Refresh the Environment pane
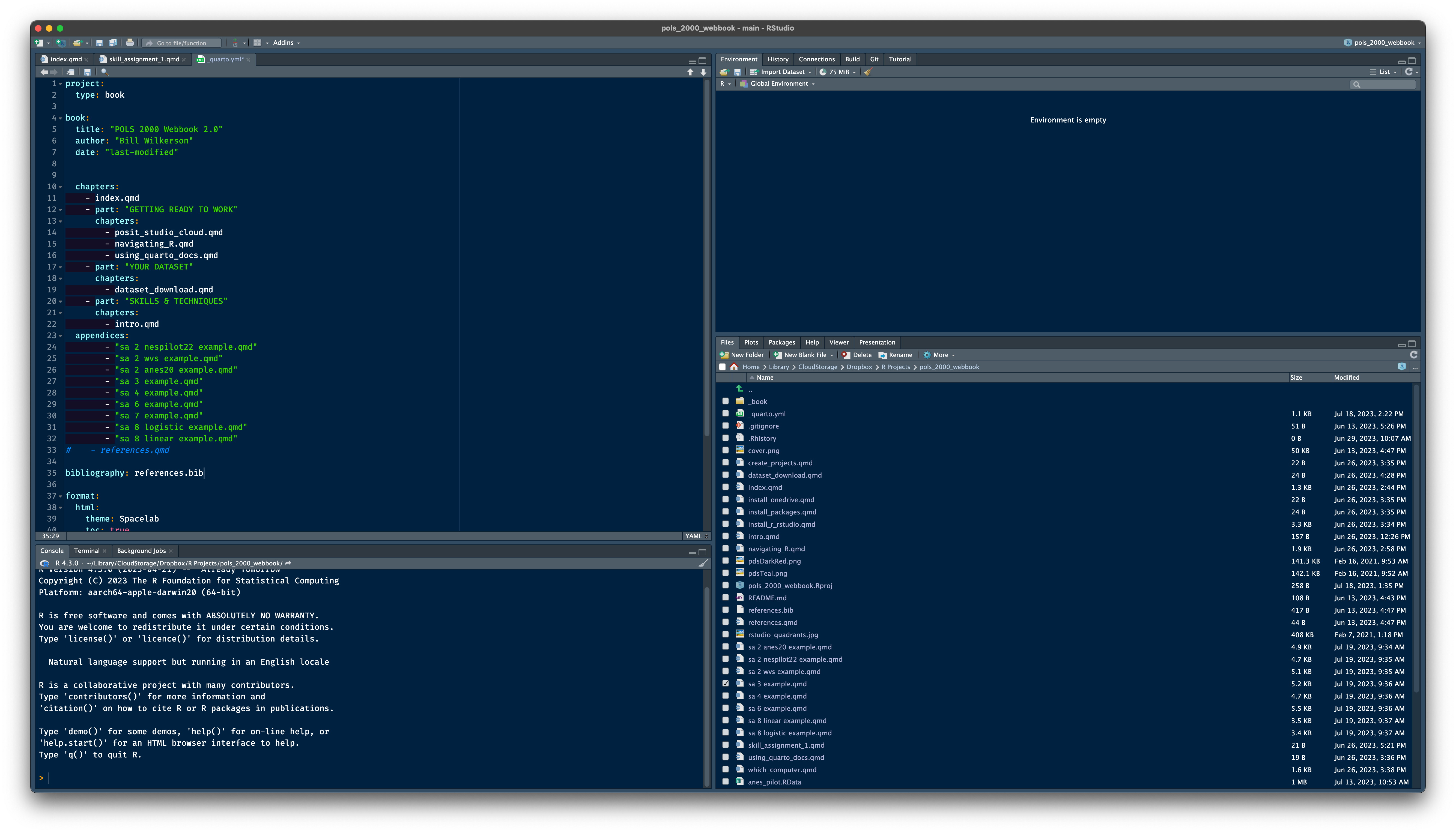The image size is (1456, 833). 1409,72
